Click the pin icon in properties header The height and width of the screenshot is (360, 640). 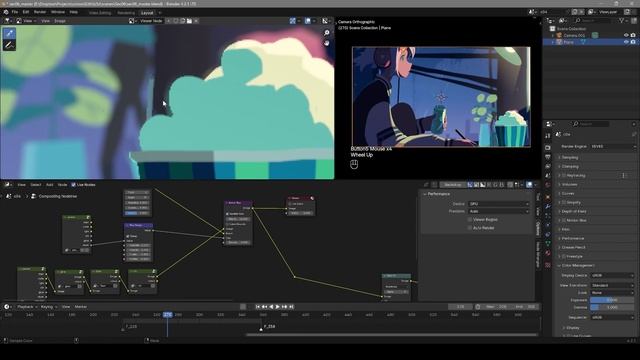[634, 134]
